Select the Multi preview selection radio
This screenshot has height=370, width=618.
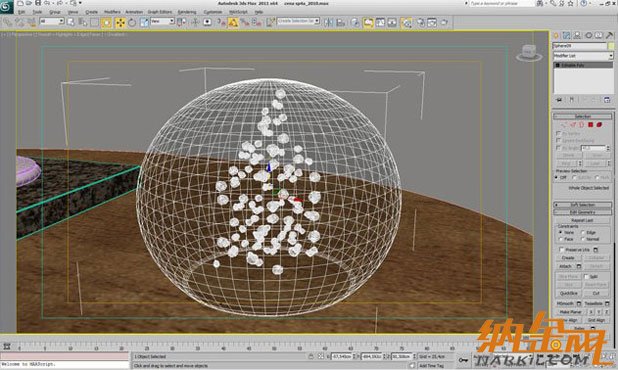598,178
